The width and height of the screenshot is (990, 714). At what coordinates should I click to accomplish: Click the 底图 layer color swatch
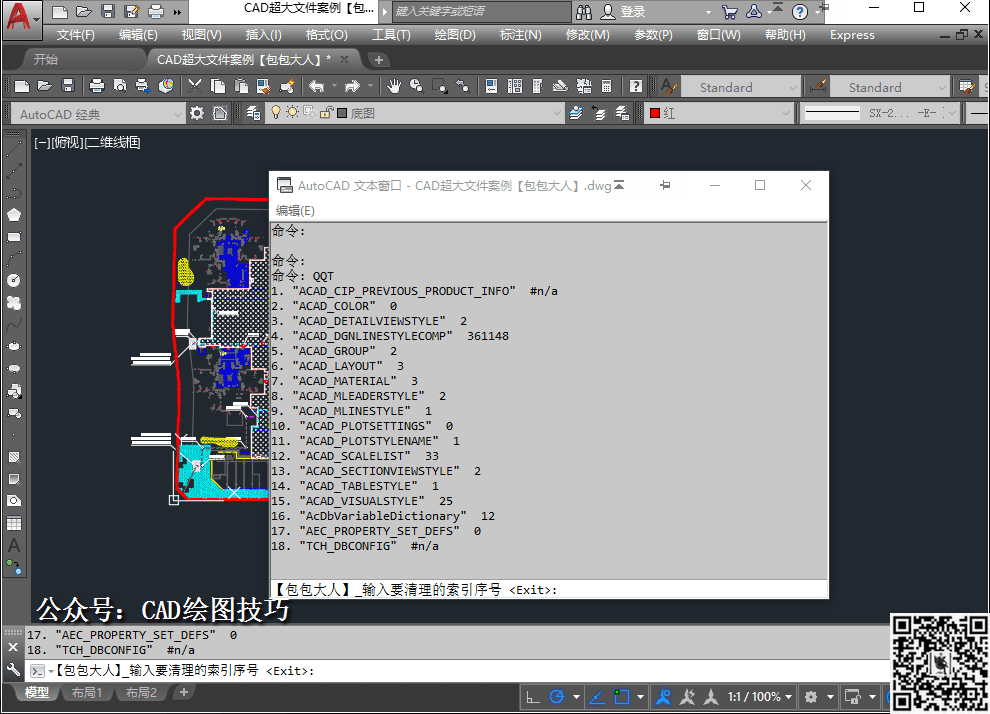[x=342, y=113]
